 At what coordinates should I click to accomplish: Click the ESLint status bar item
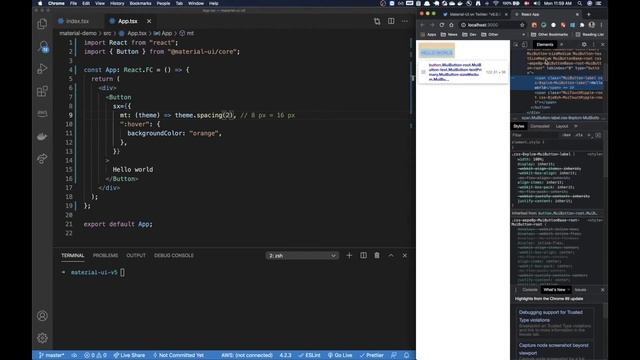click(x=309, y=356)
